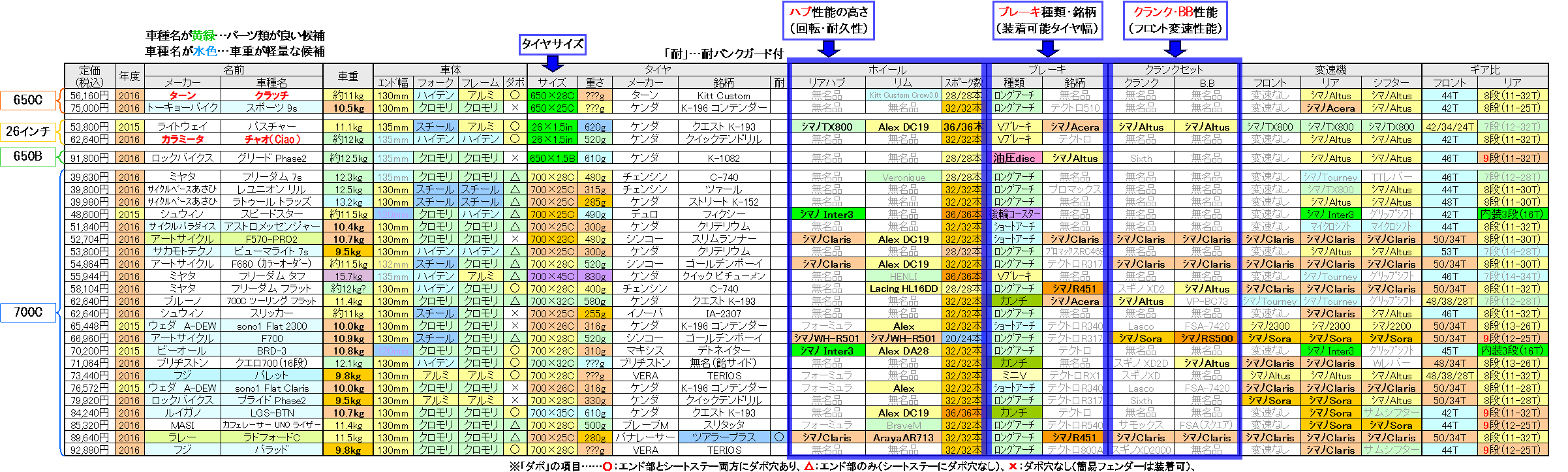The width and height of the screenshot is (1568, 472).
Task: Click the Kitt Custom Crow3.0 rim cell
Action: pos(904,95)
